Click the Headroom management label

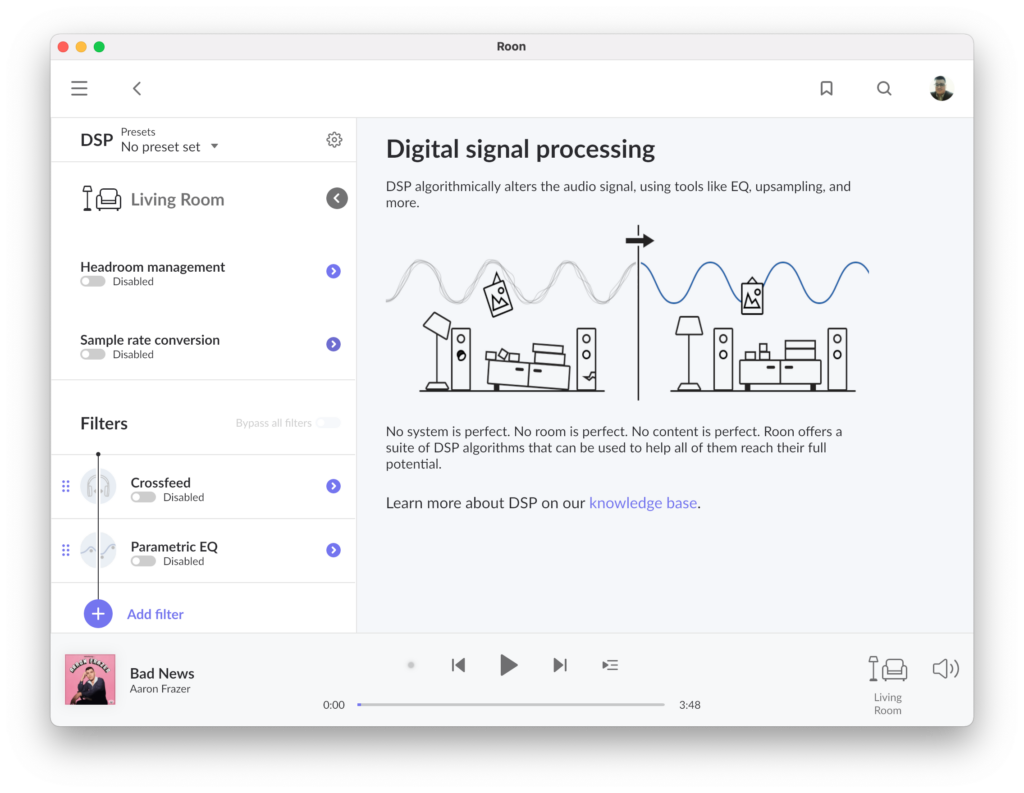152,267
